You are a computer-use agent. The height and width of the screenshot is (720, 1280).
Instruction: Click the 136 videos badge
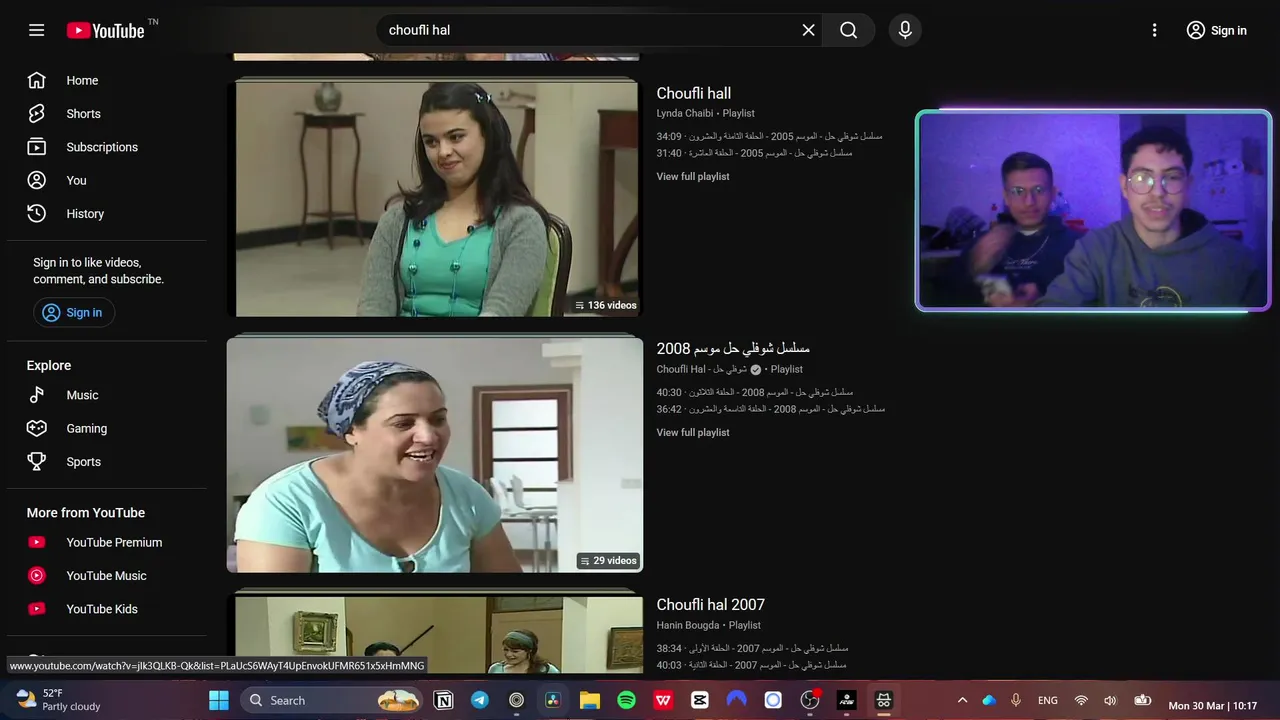606,305
